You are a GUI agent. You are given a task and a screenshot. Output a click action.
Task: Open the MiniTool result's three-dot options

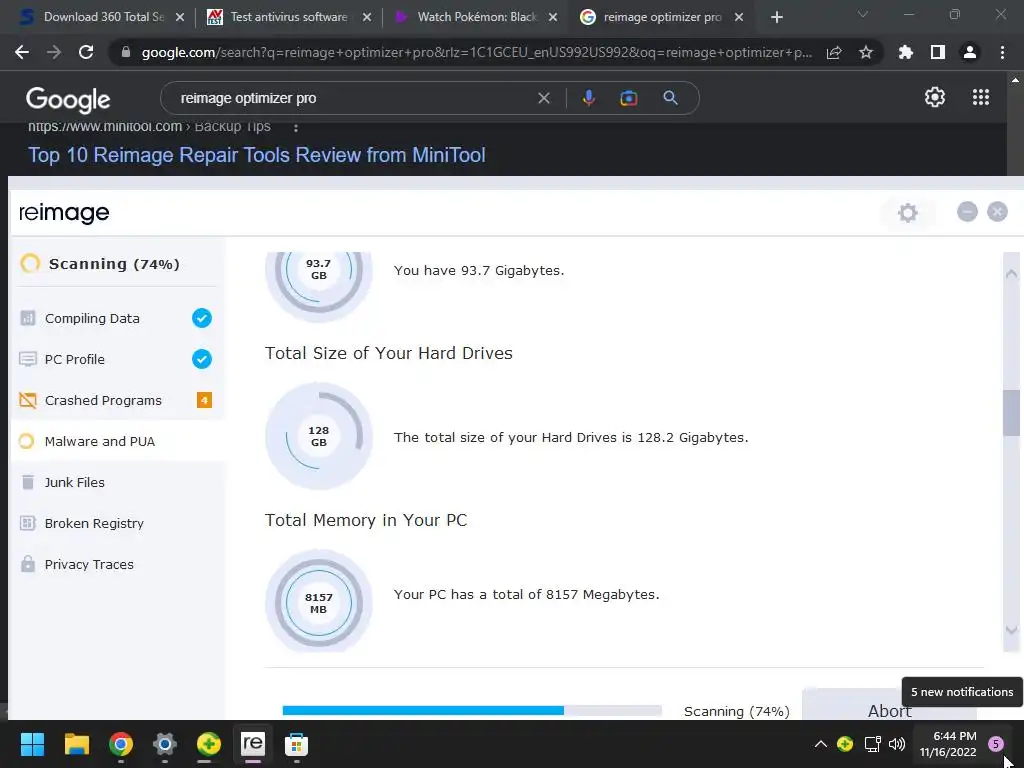(296, 127)
